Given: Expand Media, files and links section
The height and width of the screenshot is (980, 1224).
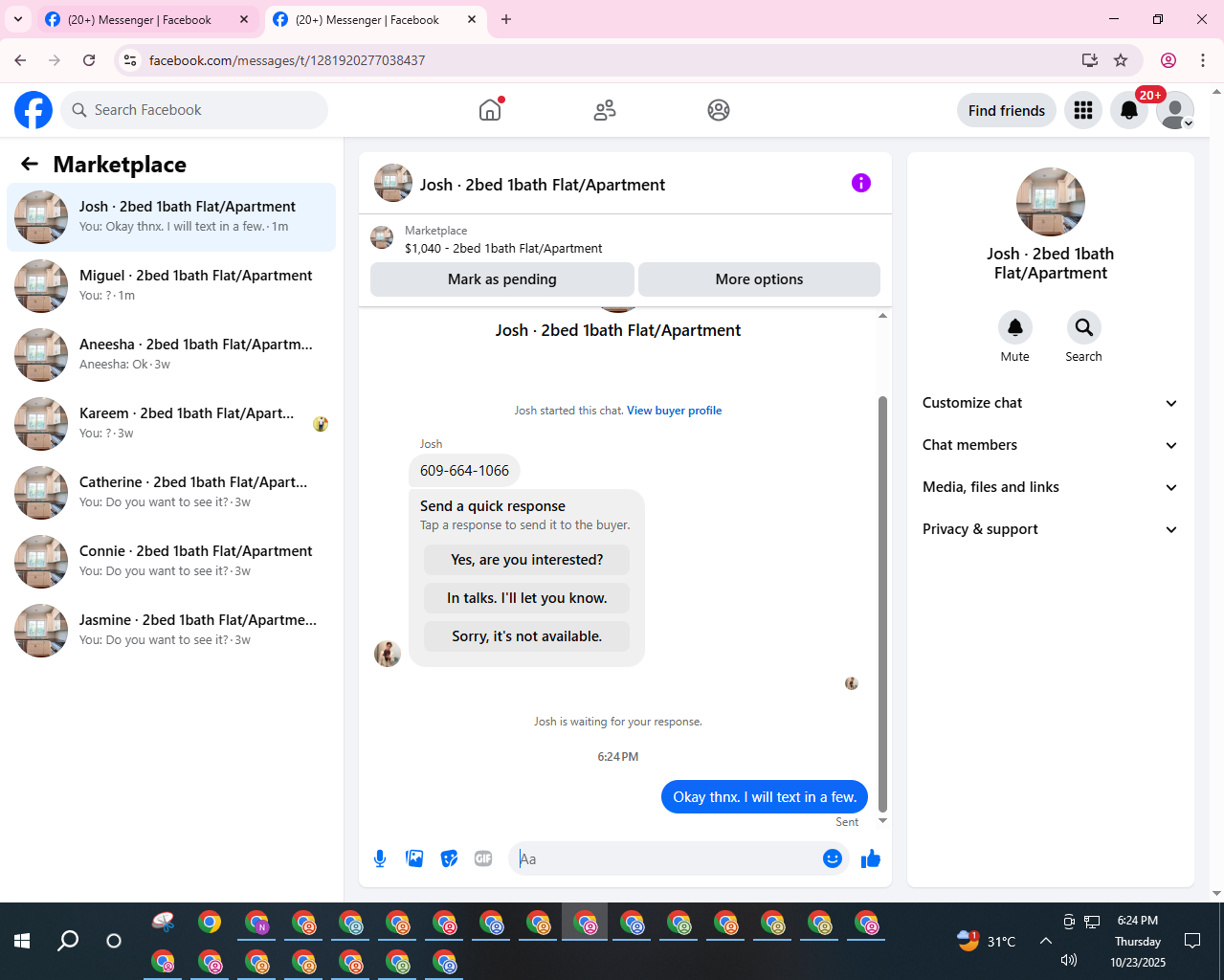Looking at the screenshot, I should 1051,487.
